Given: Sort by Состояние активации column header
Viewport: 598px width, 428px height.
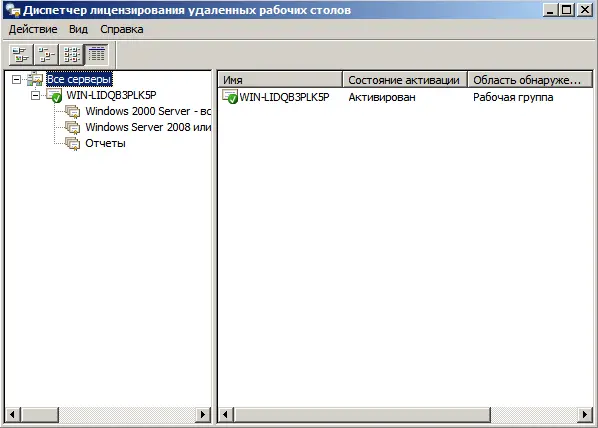Looking at the screenshot, I should tap(405, 80).
